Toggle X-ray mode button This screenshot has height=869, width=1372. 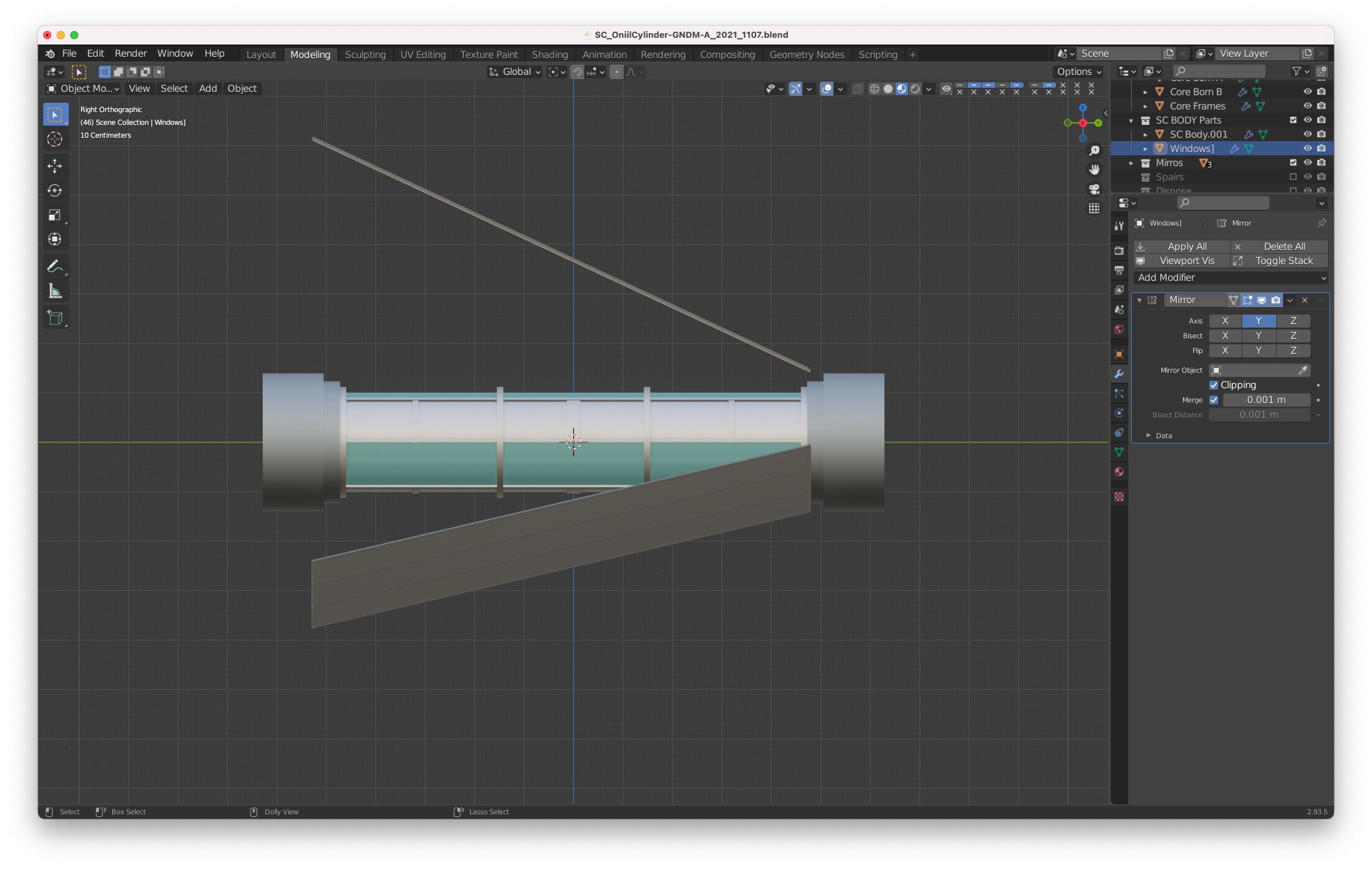point(857,88)
